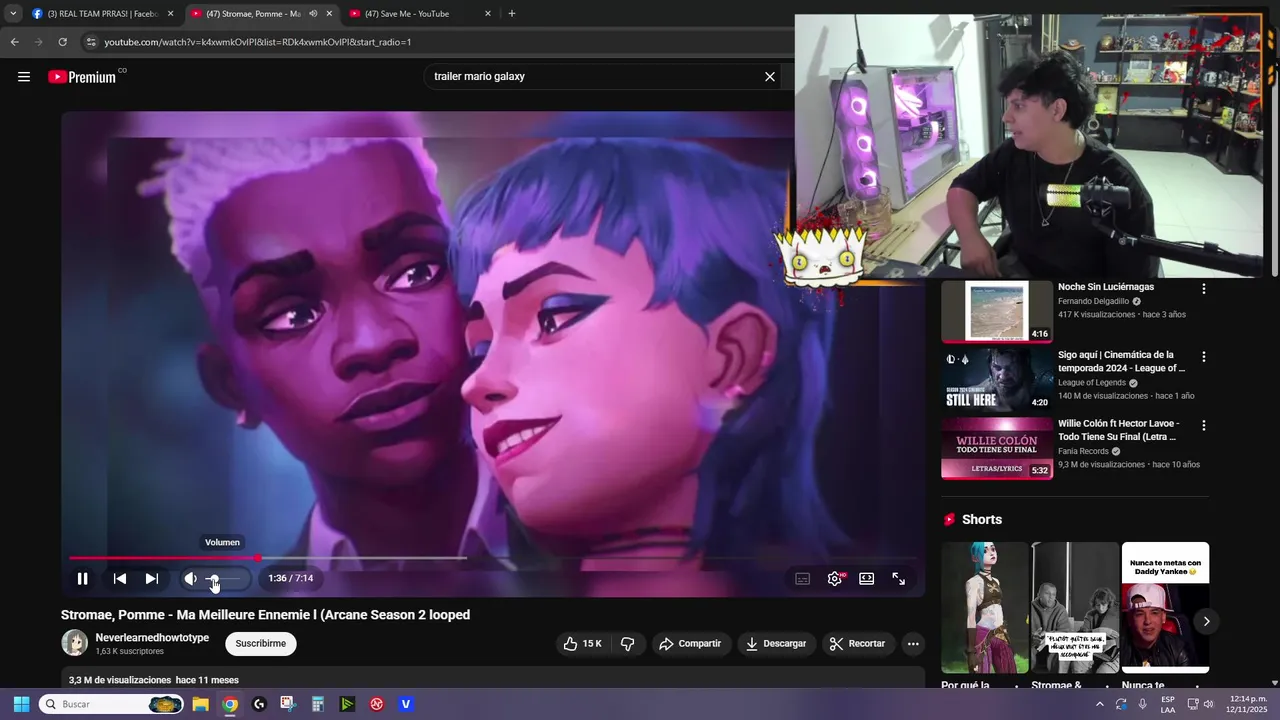The image size is (1280, 720).
Task: Open the player settings gear menu
Action: [x=835, y=578]
